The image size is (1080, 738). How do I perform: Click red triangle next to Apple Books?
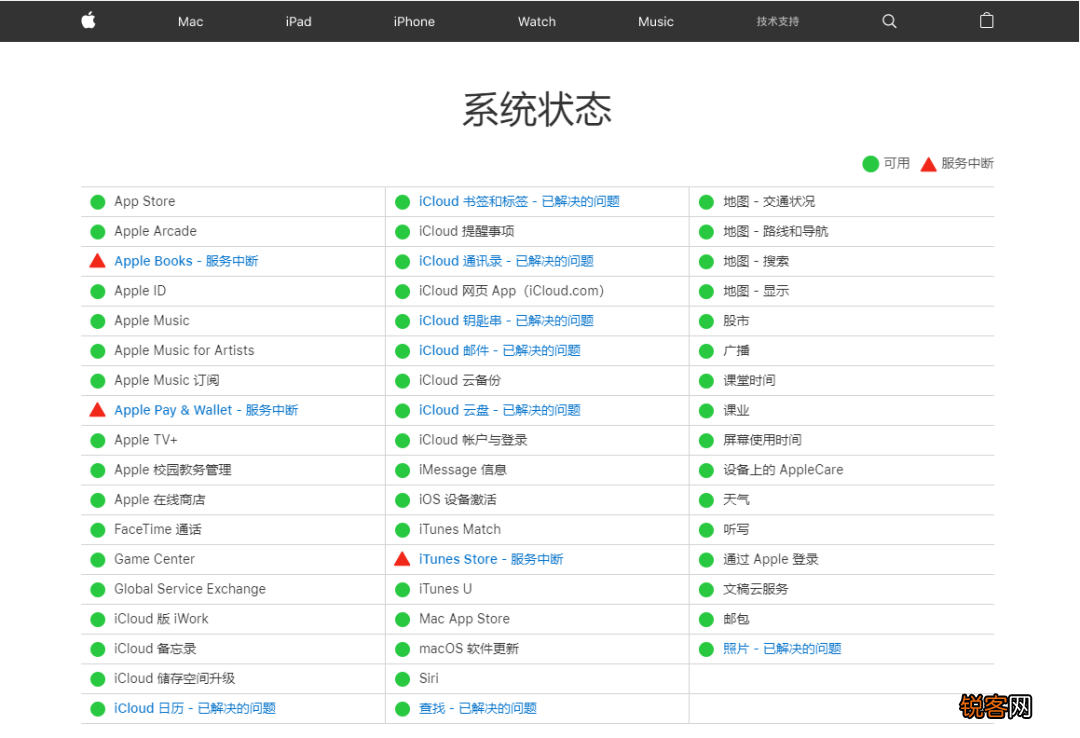point(98,260)
